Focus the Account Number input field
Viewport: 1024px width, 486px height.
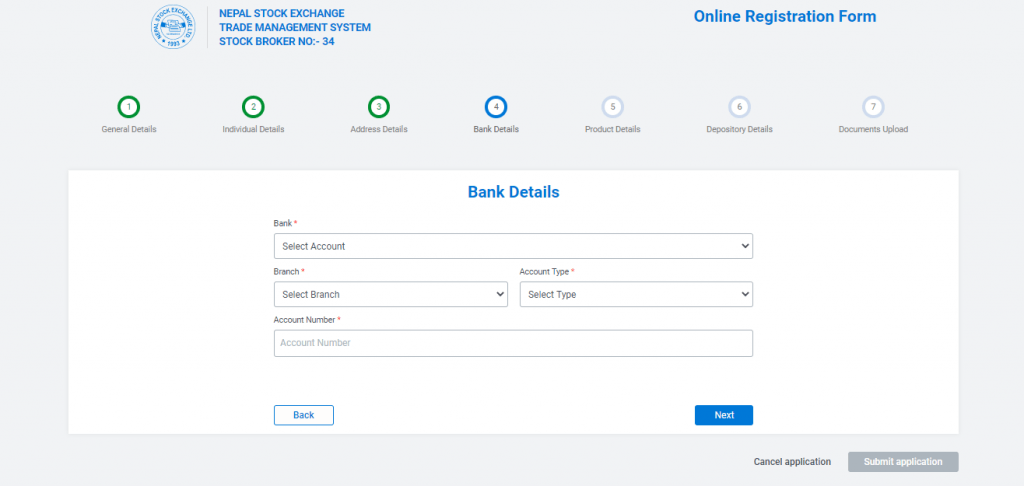click(x=513, y=343)
